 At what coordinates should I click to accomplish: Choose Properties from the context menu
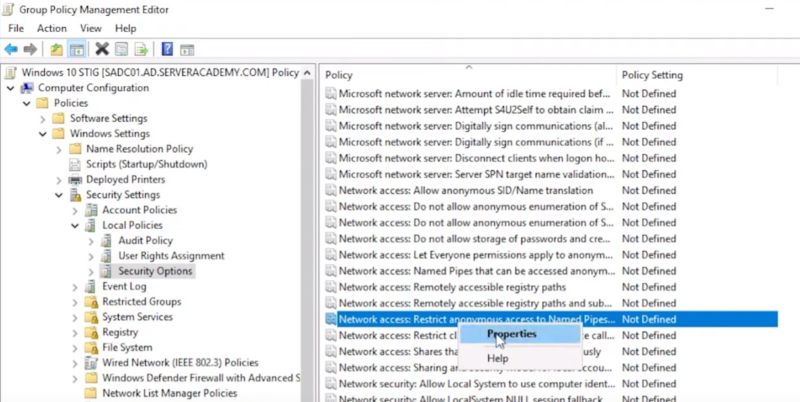pos(511,334)
